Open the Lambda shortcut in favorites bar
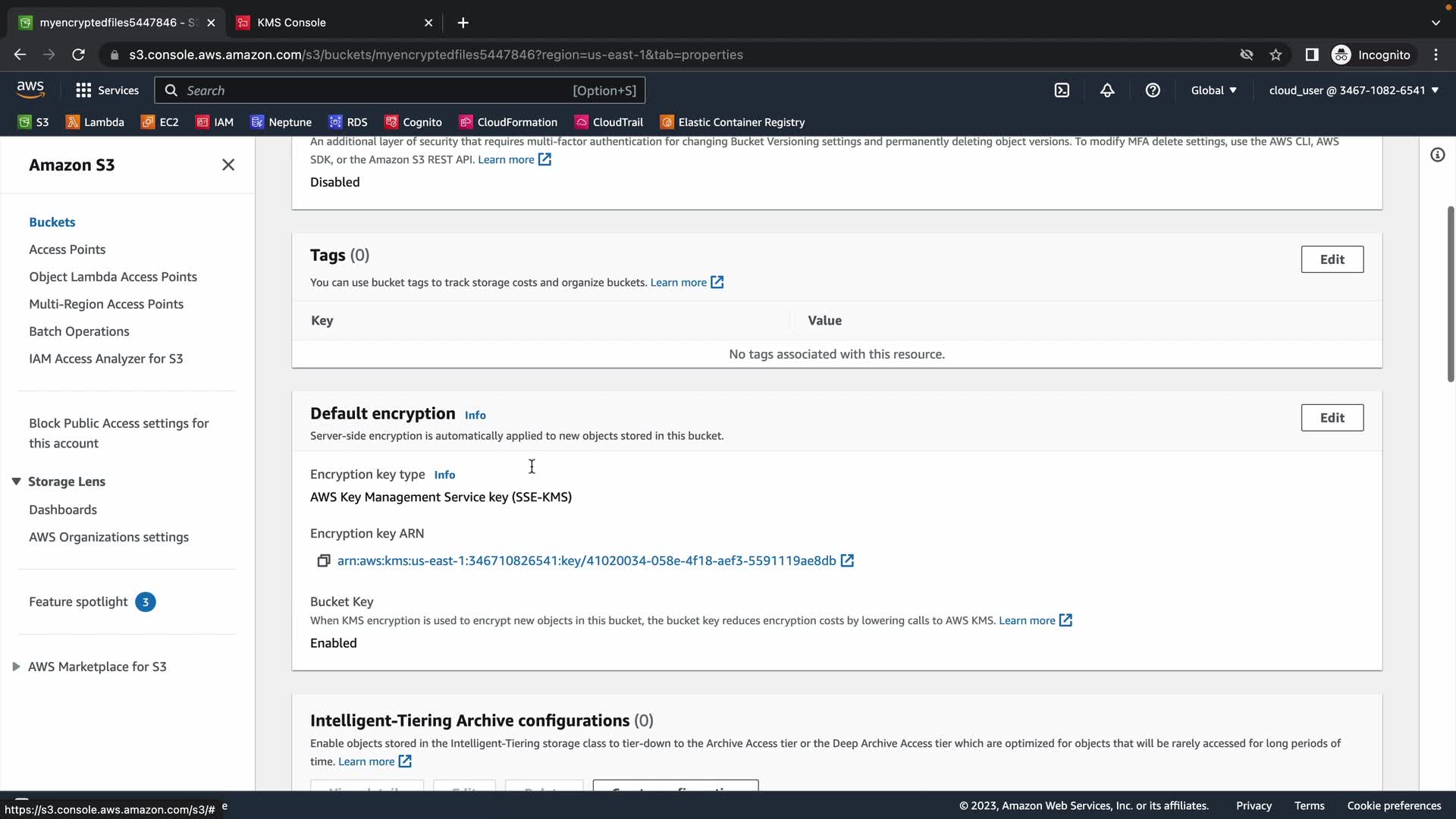This screenshot has height=819, width=1456. point(95,122)
